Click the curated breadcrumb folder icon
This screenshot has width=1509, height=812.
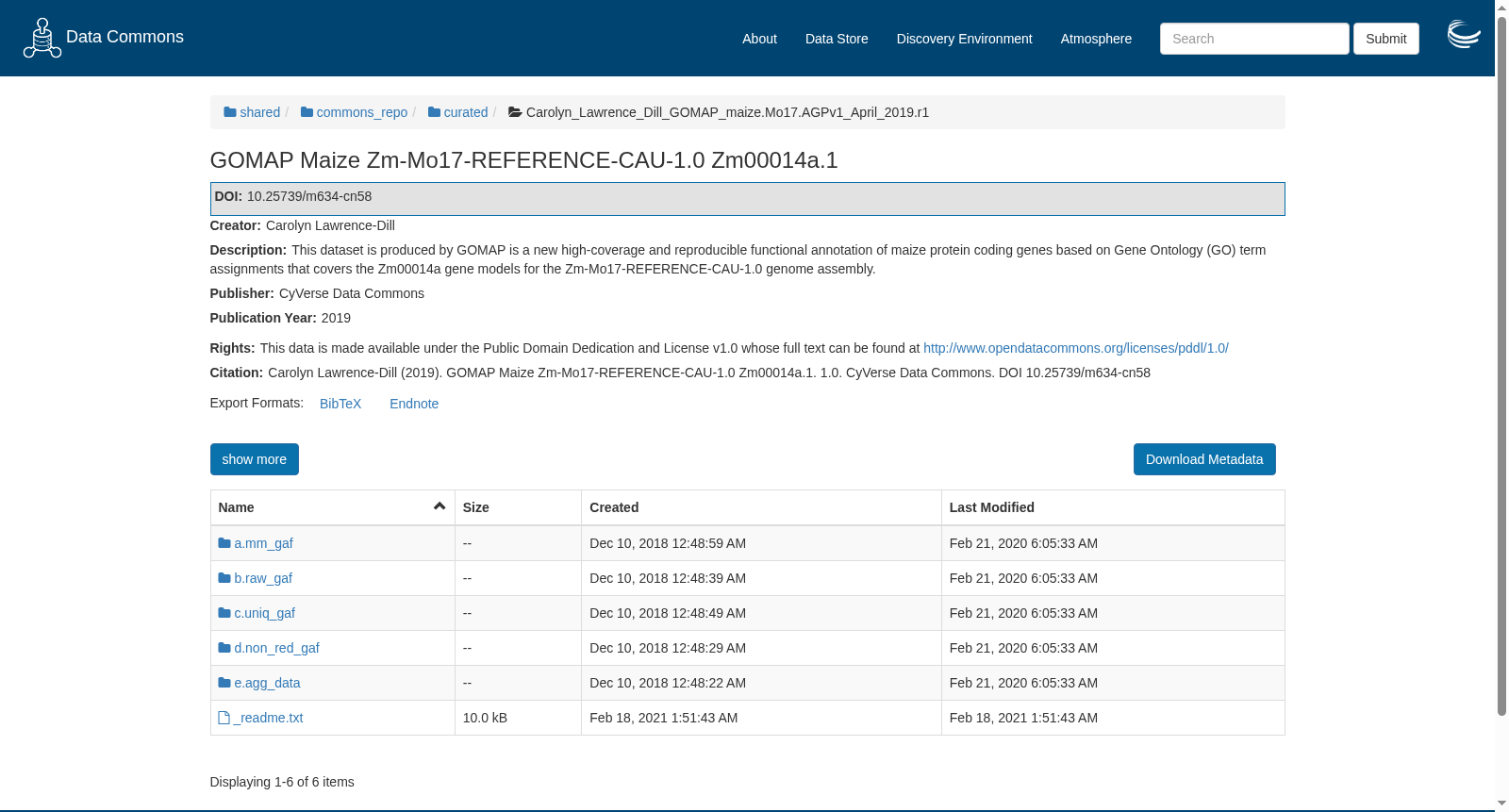pos(434,112)
